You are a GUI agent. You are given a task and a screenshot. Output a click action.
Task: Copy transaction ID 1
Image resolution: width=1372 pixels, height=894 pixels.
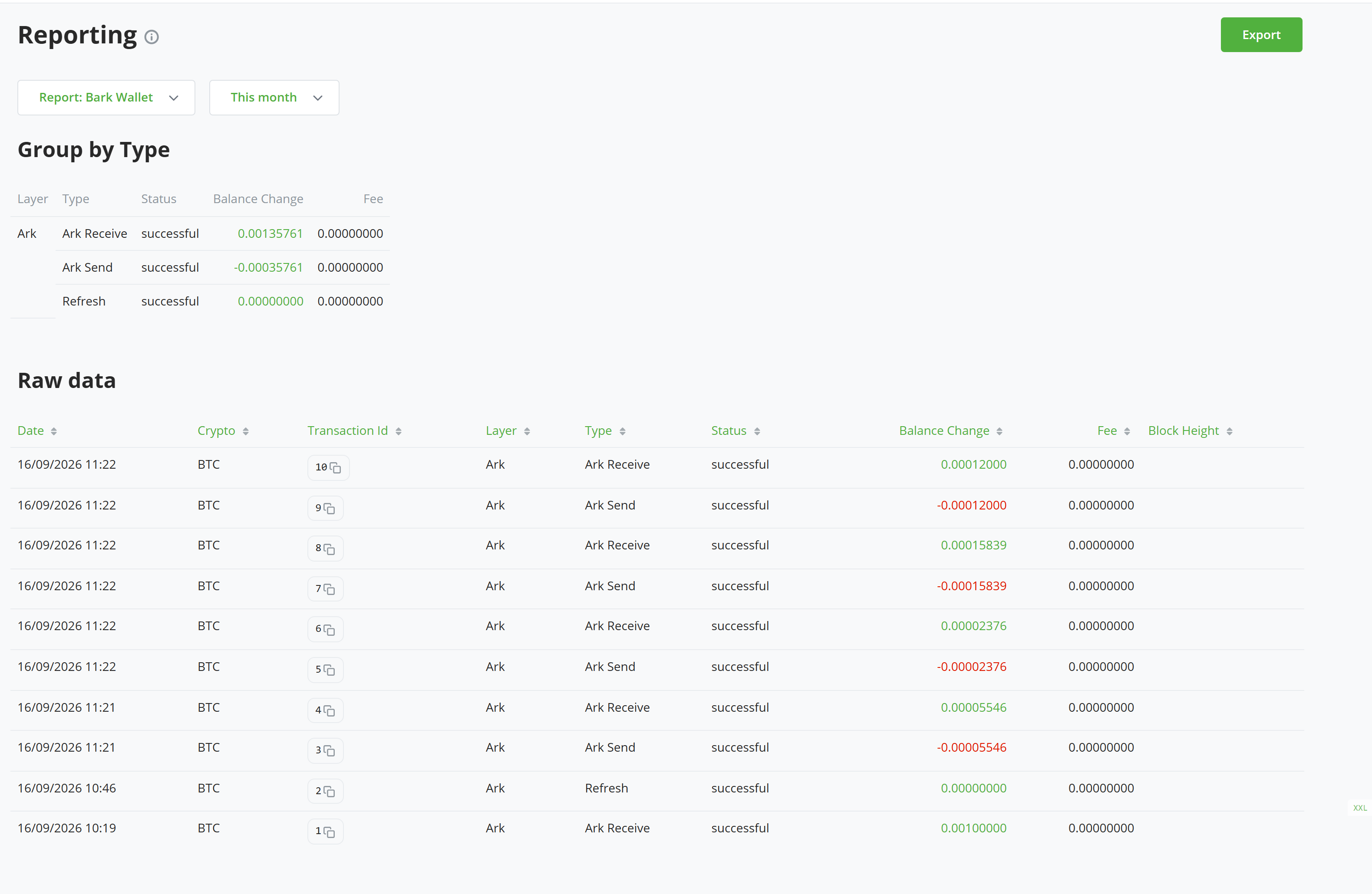(x=329, y=832)
